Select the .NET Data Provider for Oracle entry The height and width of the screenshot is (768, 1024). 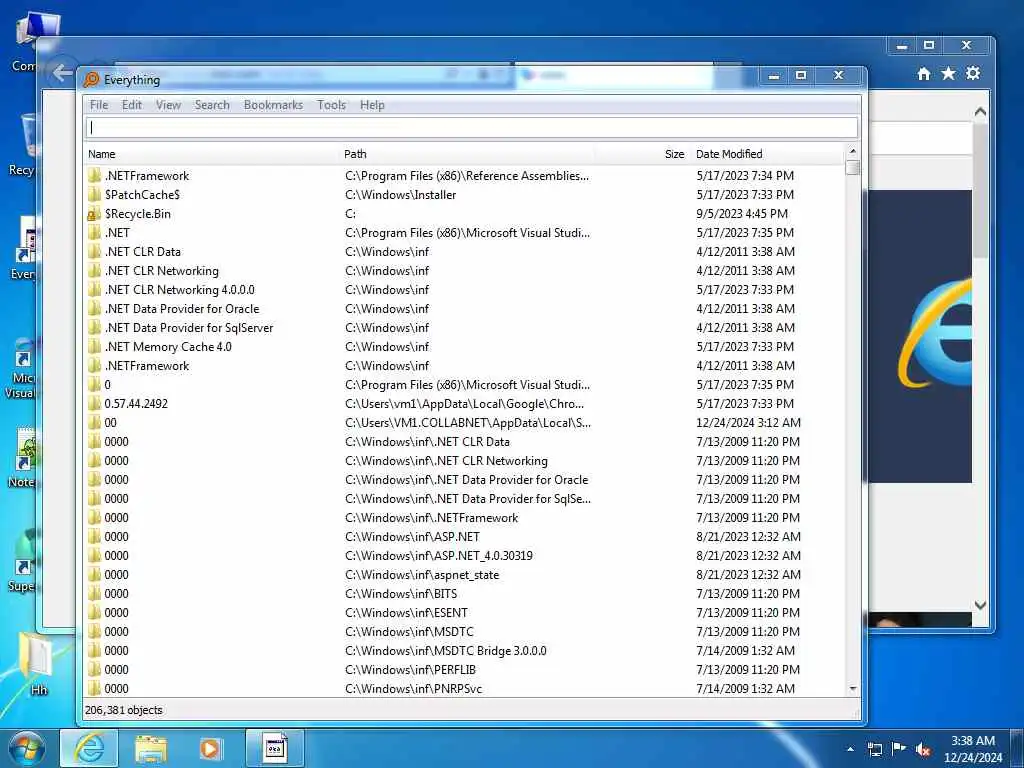point(182,309)
